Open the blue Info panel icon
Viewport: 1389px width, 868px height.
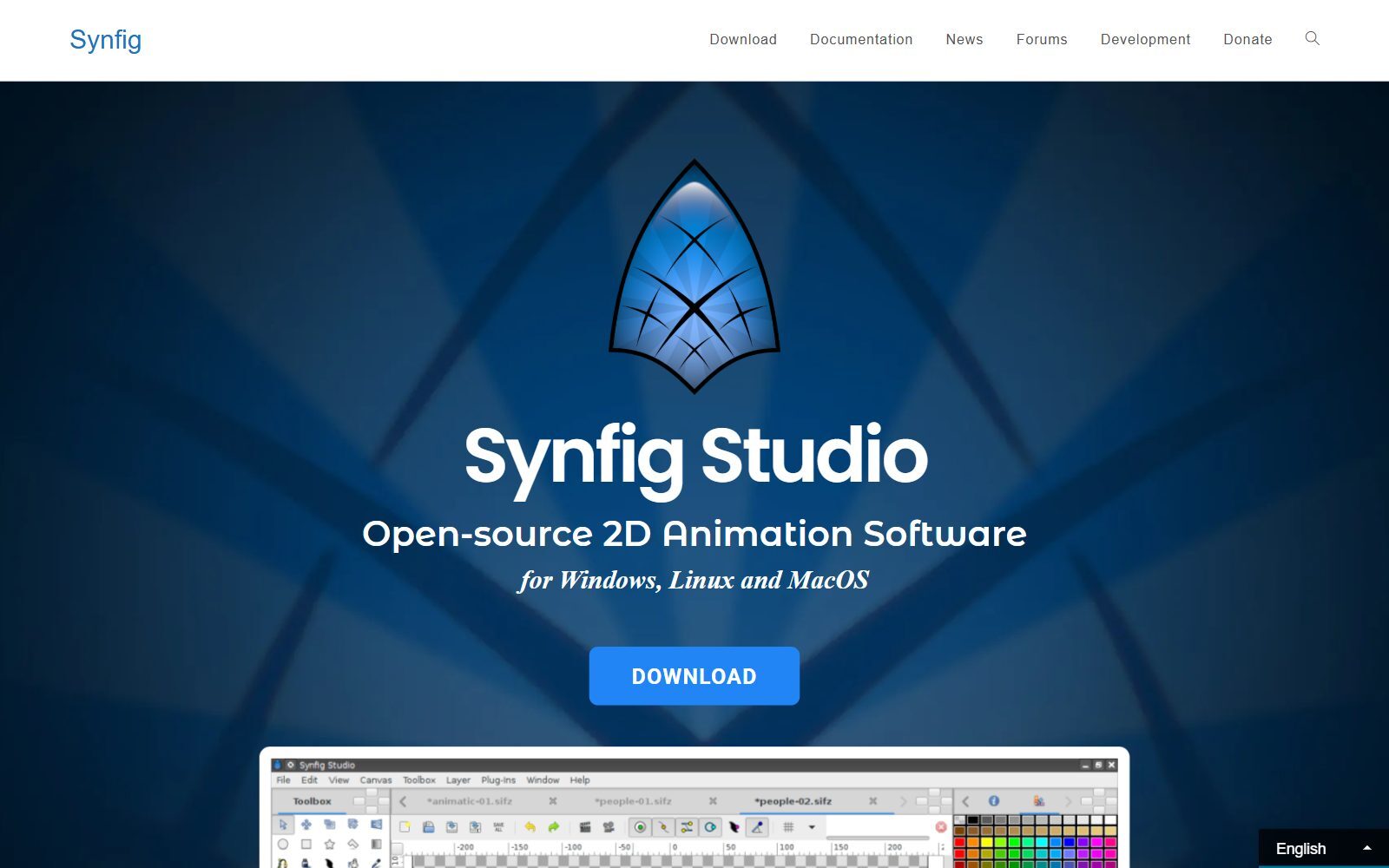tap(994, 800)
